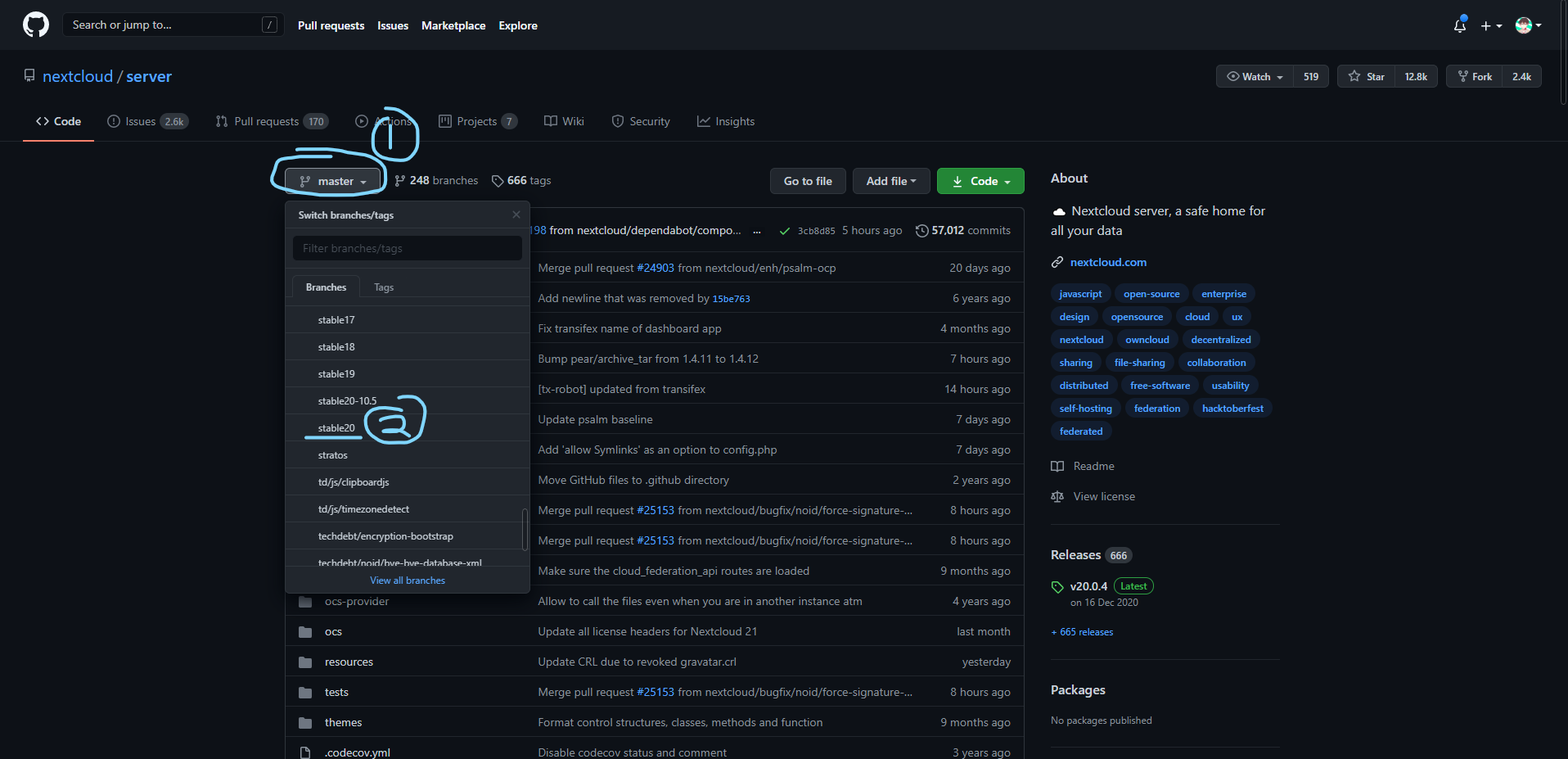Click the owncloud topic tag
Viewport: 1568px width, 759px height.
[1147, 340]
